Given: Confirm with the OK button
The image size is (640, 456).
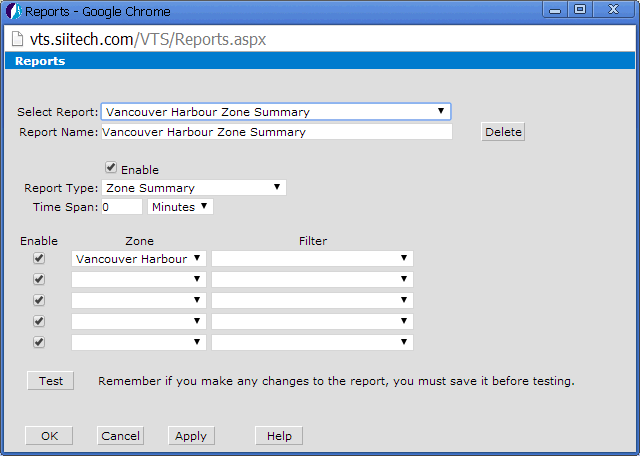Looking at the screenshot, I should tap(49, 436).
